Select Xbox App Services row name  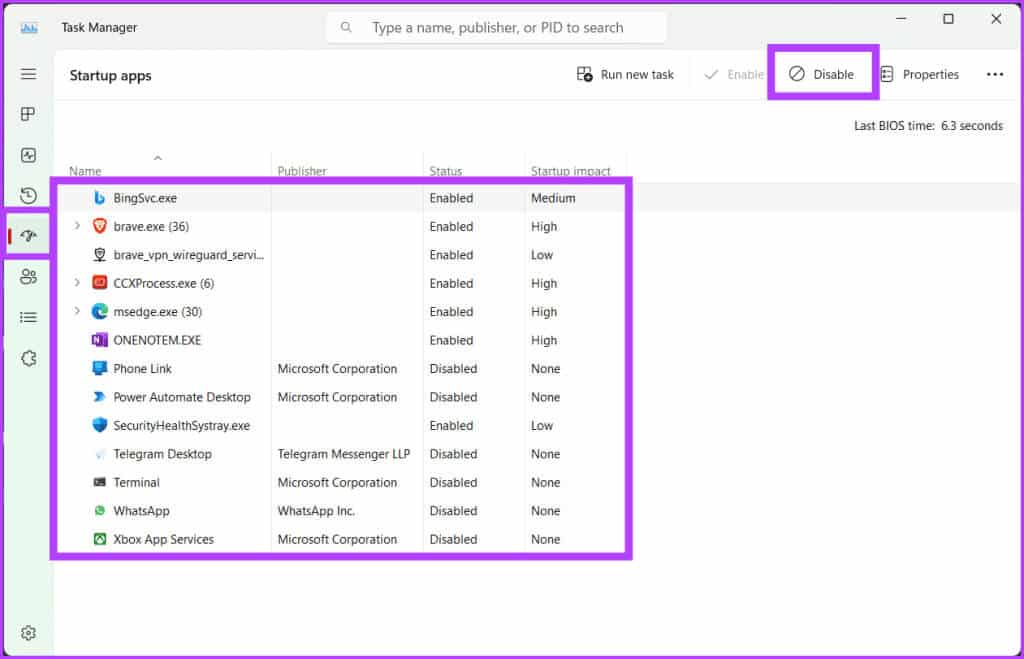[163, 539]
